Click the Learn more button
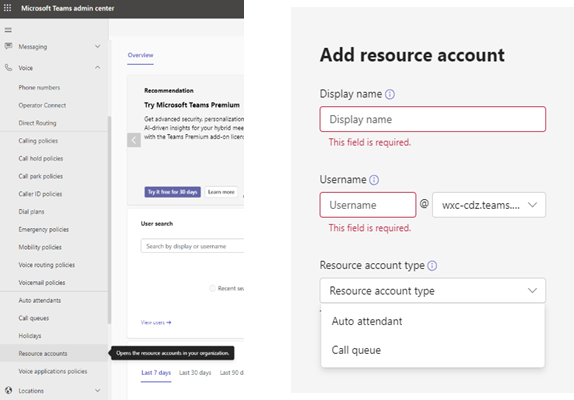This screenshot has width=574, height=400. click(221, 192)
